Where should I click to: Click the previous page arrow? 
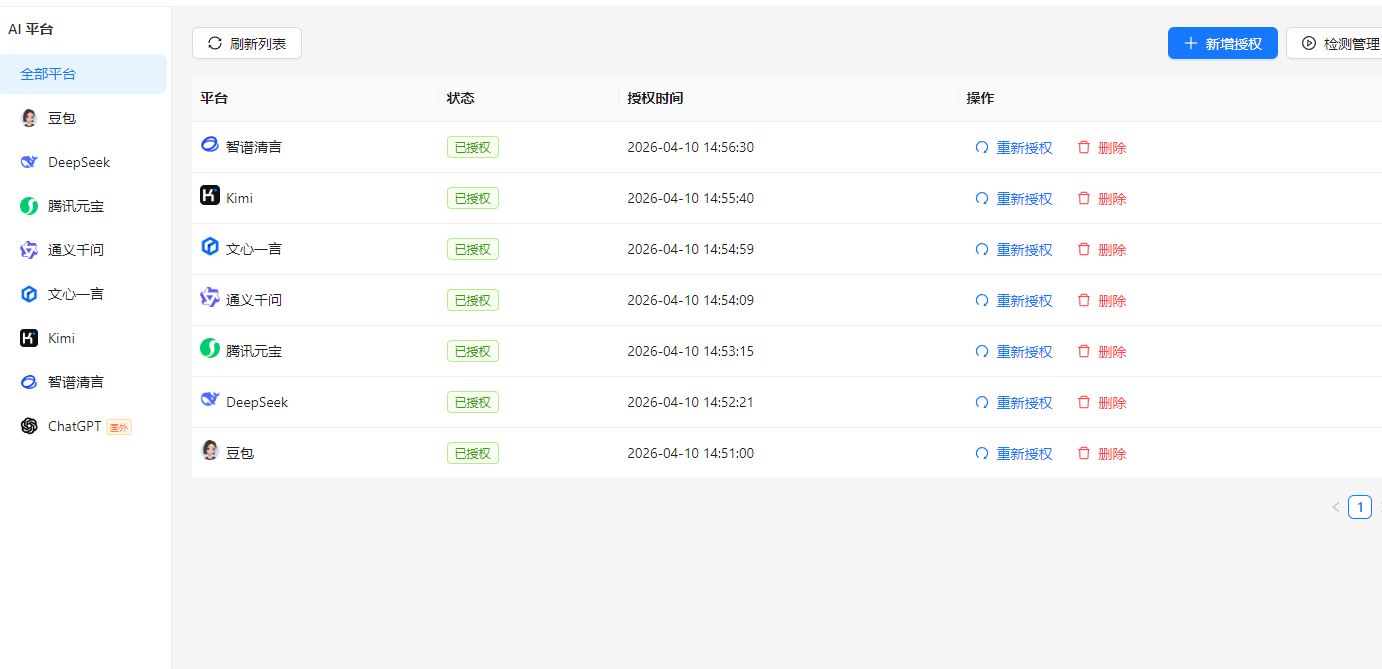click(x=1335, y=507)
